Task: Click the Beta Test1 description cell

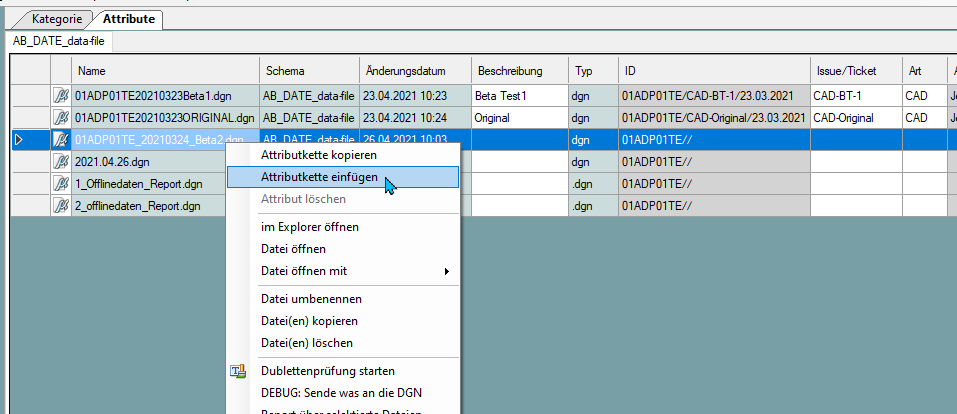Action: (520, 96)
